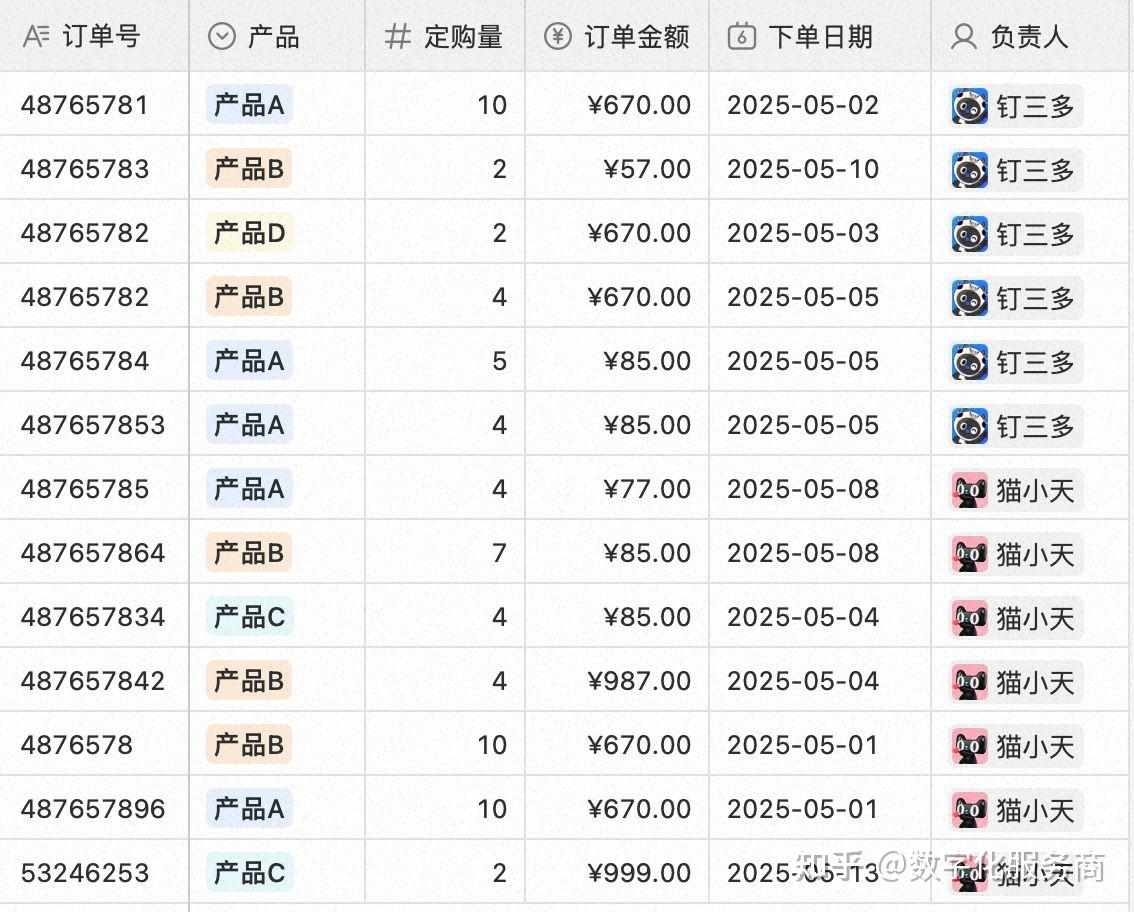
Task: Click the ¥987.00 amount cell
Action: click(617, 681)
